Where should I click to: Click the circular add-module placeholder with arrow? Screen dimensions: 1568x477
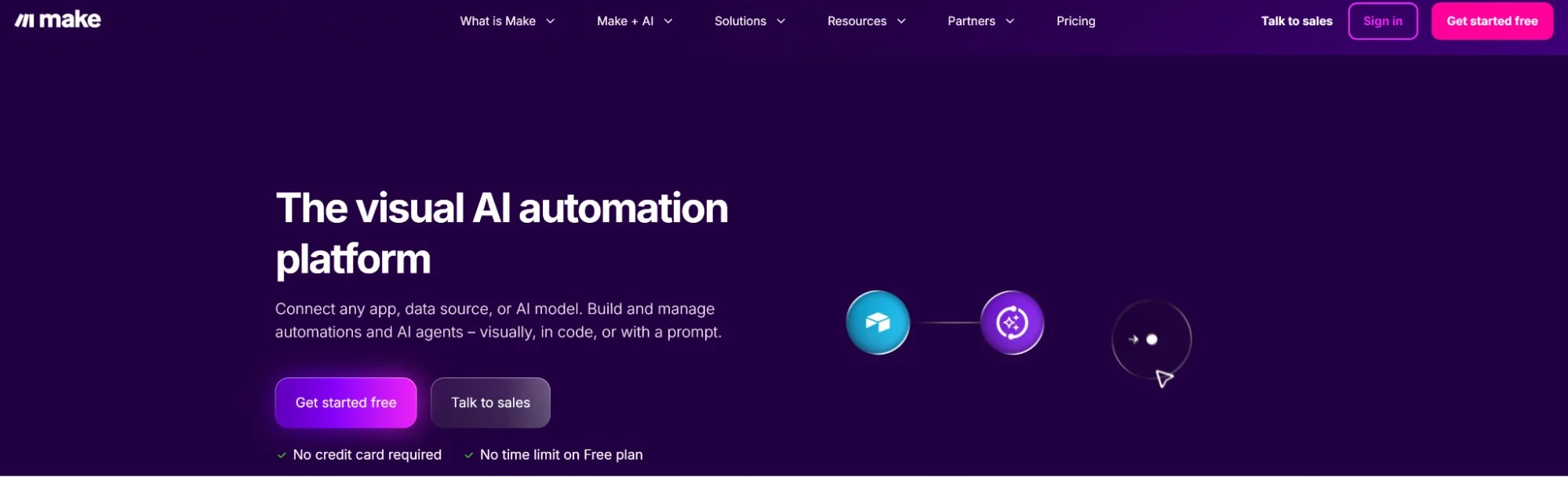click(x=1151, y=340)
